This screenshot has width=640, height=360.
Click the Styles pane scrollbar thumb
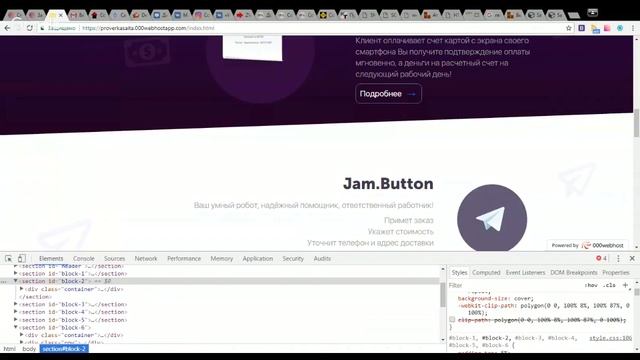click(x=637, y=292)
